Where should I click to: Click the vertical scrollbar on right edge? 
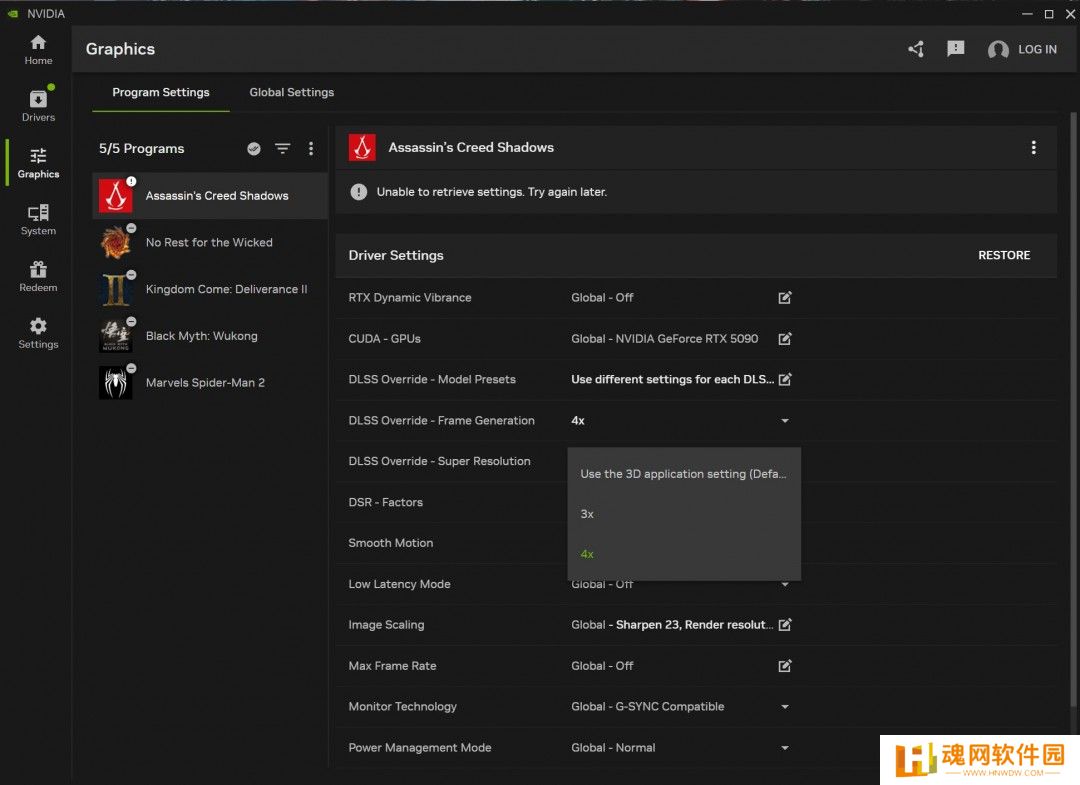(x=1074, y=410)
